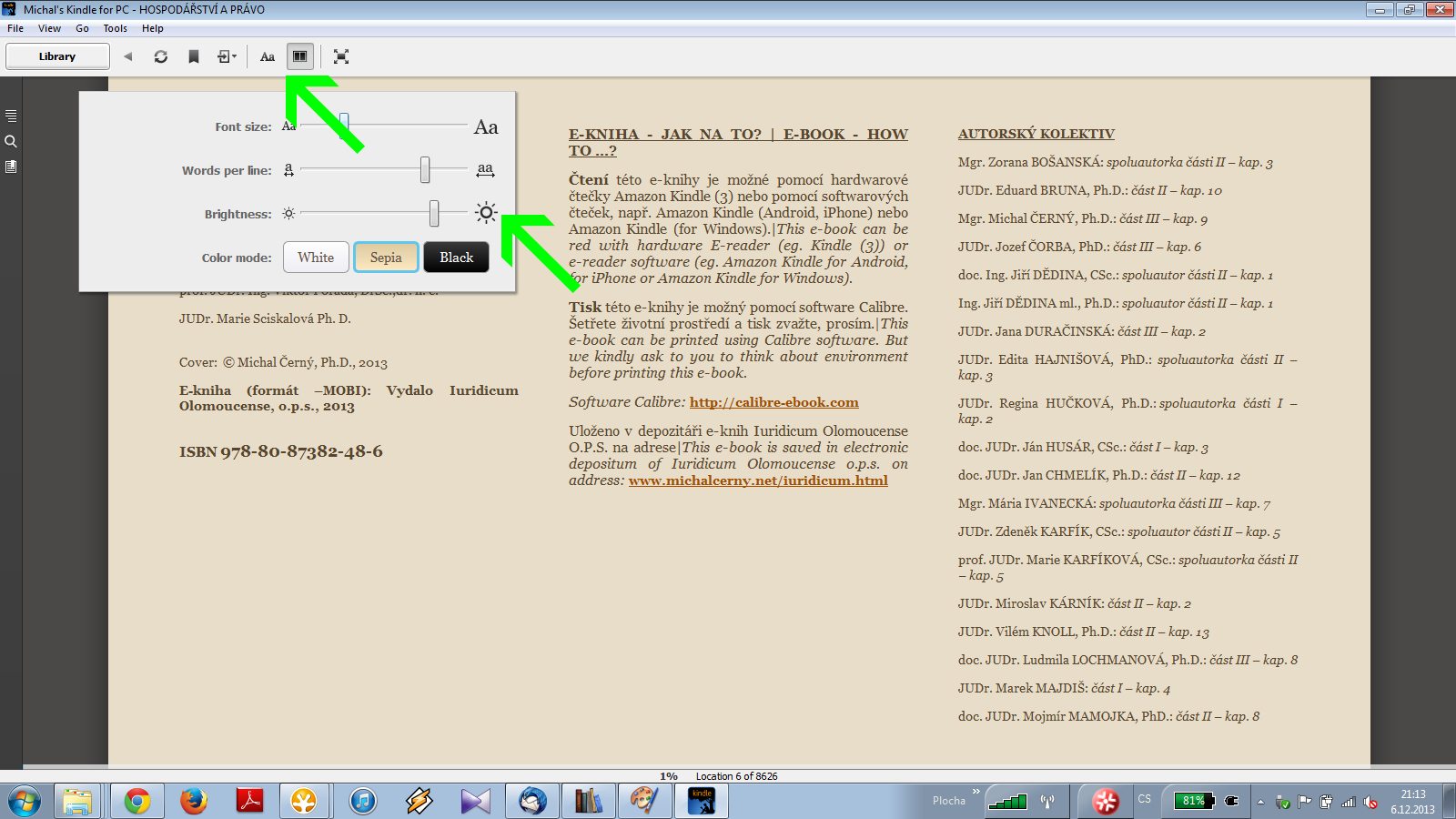Open Paint from the taskbar

pyautogui.click(x=644, y=801)
